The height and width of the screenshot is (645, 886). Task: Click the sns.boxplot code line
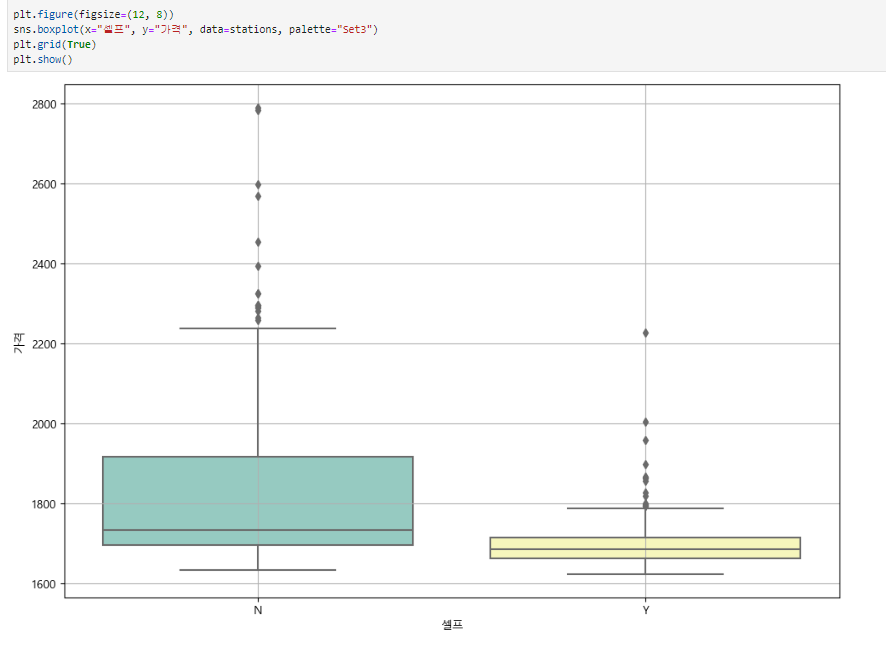[196, 29]
